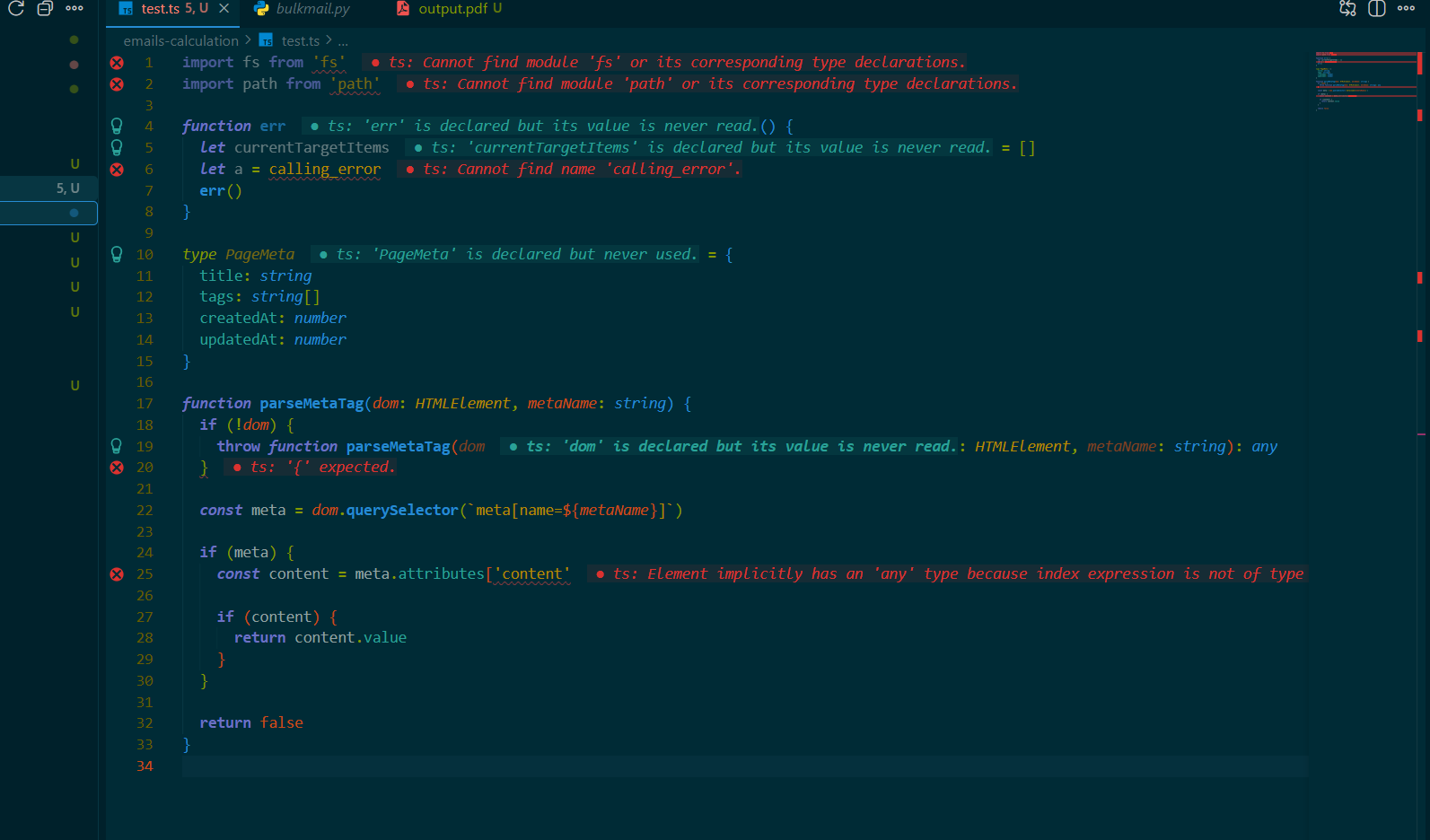Click the 'content' index string on line 25

[x=532, y=573]
